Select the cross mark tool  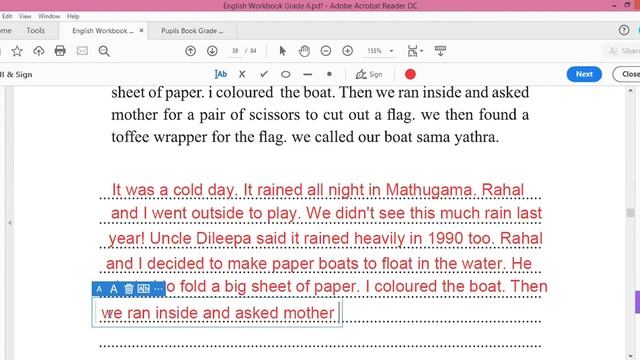pos(242,74)
